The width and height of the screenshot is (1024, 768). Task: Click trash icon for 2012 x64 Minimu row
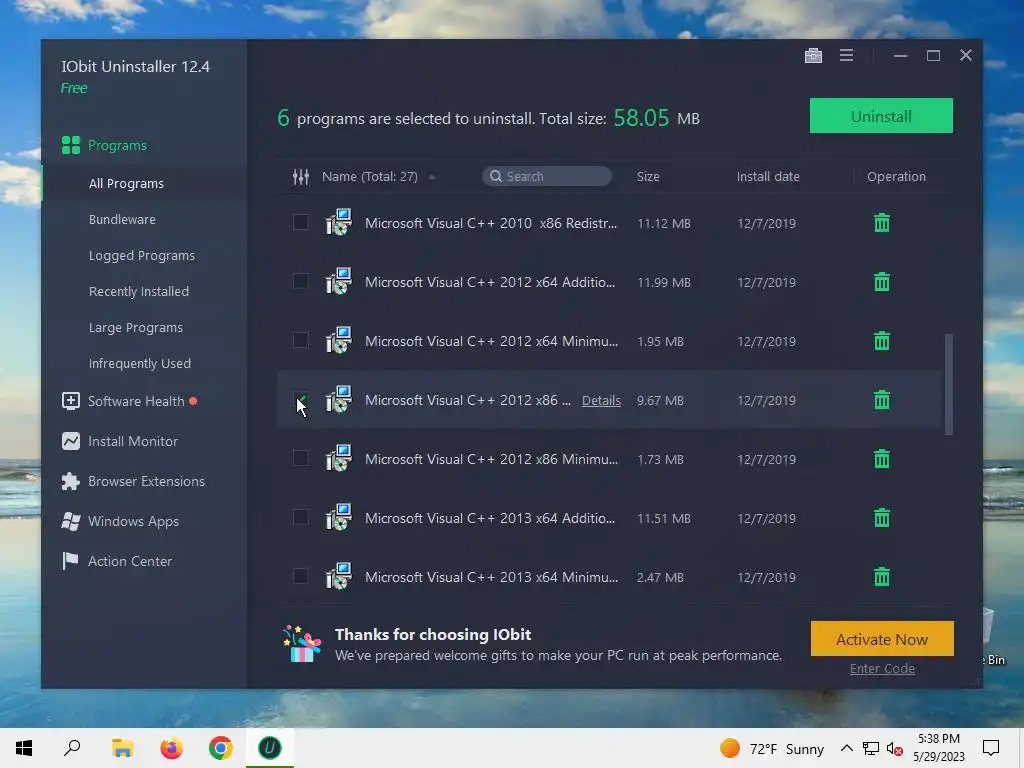[882, 341]
